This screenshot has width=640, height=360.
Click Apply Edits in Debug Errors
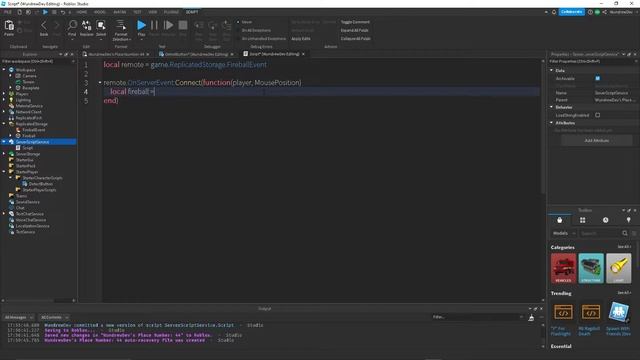tap(301, 39)
